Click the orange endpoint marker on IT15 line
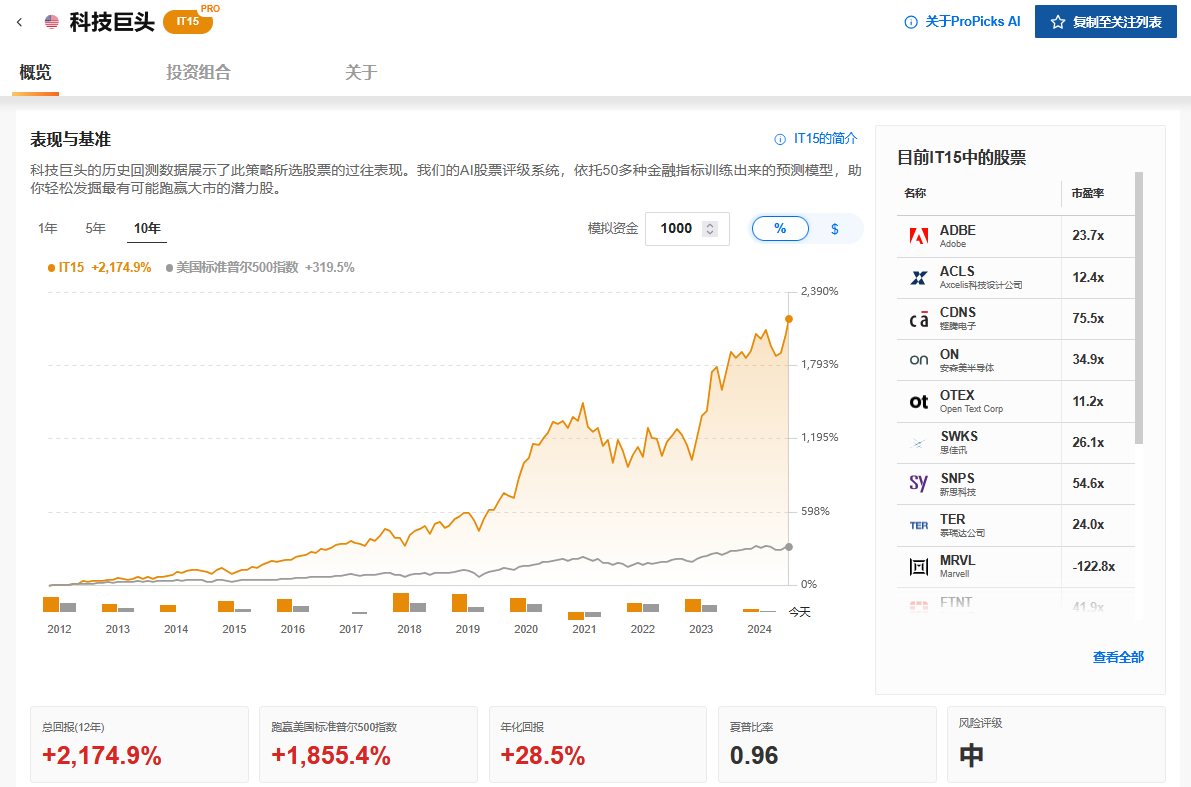The width and height of the screenshot is (1191, 787). point(789,319)
